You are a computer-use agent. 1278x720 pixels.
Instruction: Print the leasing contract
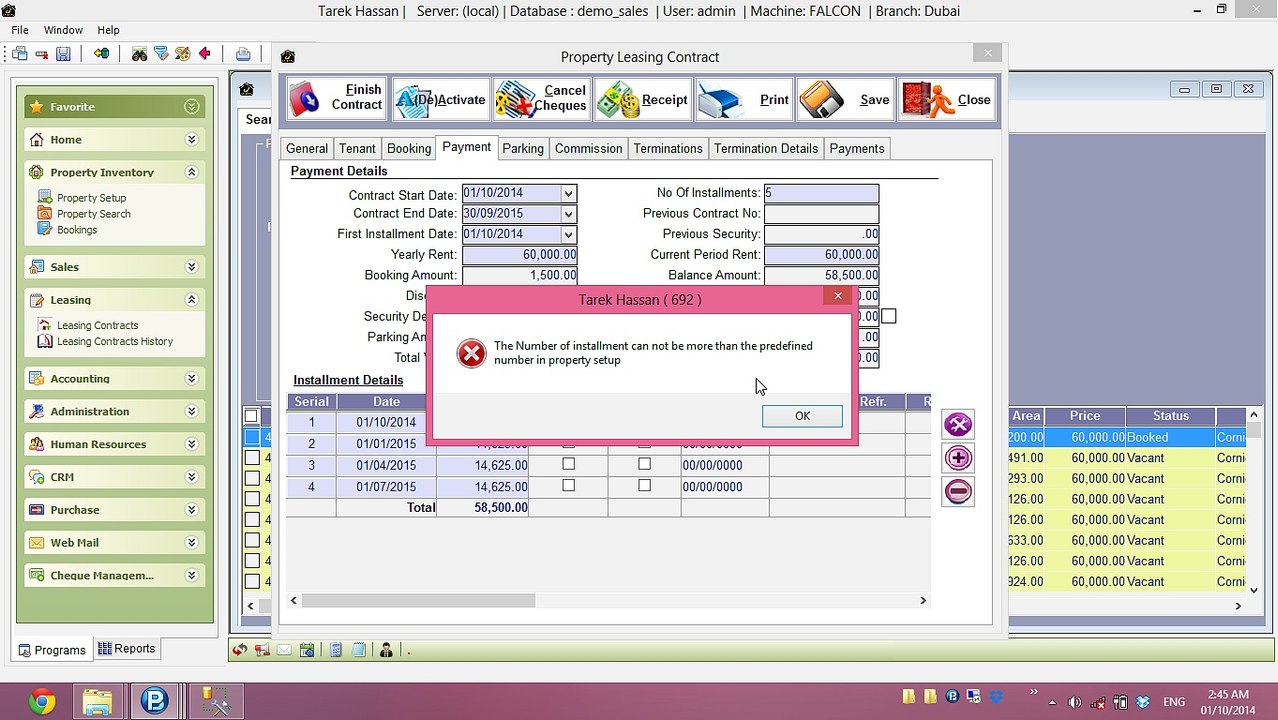click(x=744, y=99)
